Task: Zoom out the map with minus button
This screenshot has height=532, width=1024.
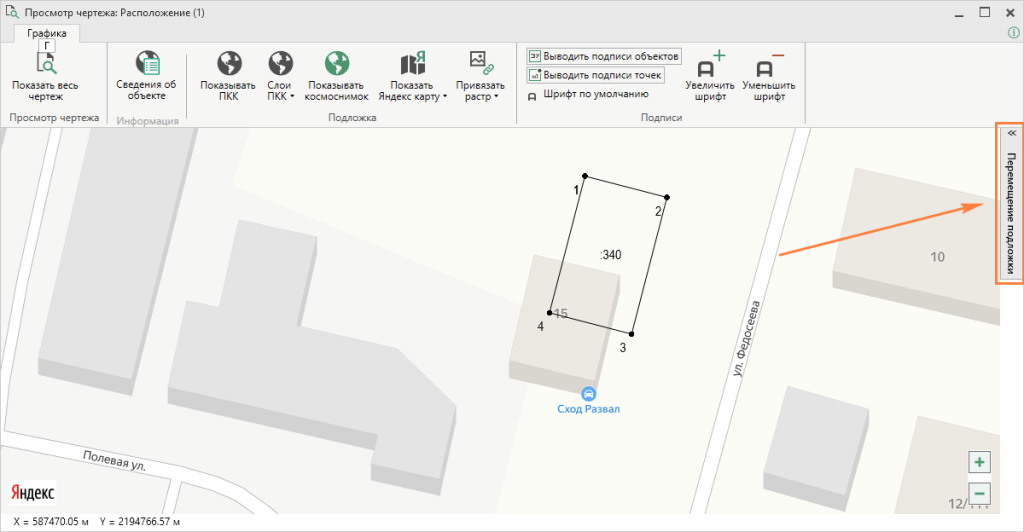Action: tap(980, 493)
